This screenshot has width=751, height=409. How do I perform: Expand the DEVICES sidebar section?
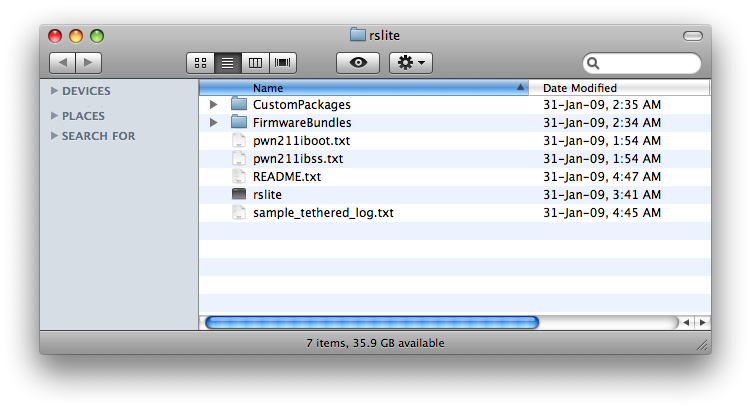coord(55,91)
